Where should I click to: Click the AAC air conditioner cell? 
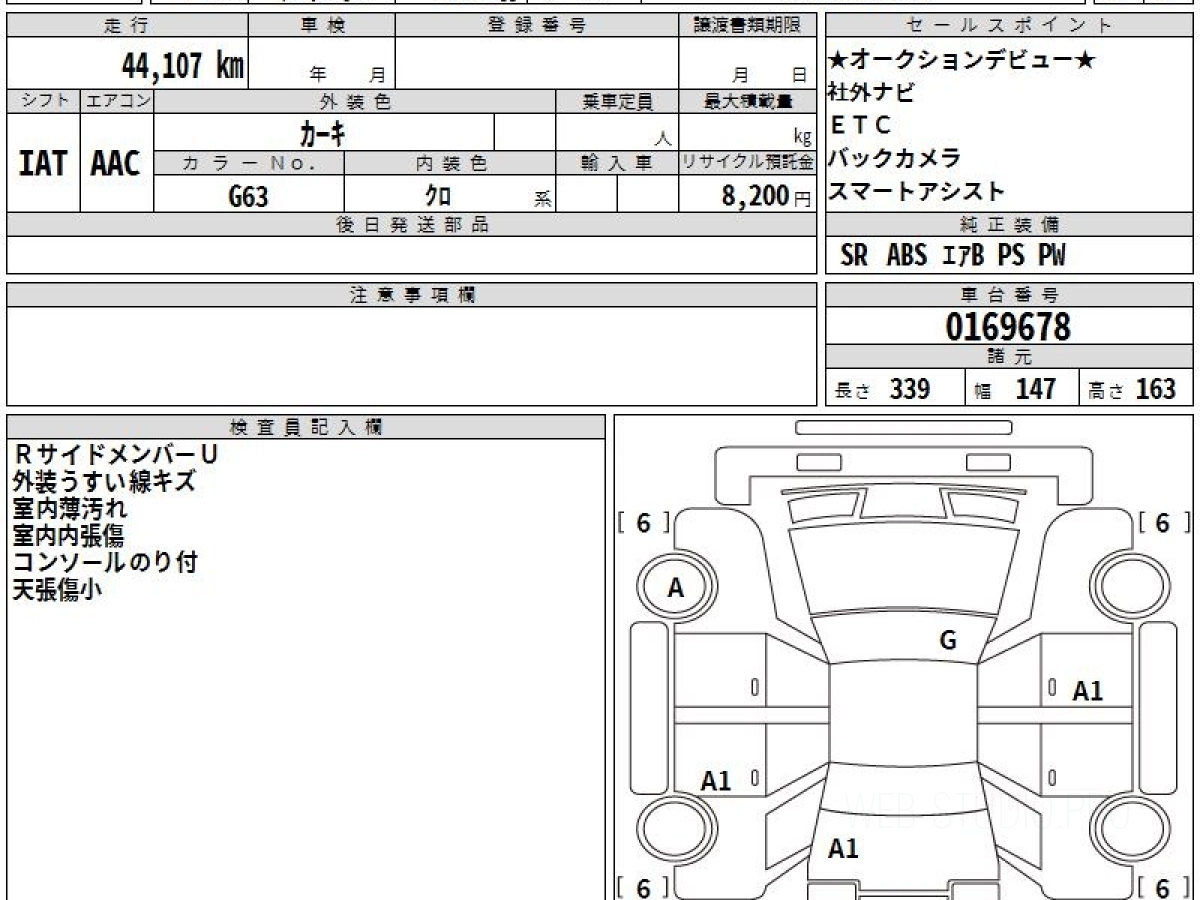click(x=116, y=163)
